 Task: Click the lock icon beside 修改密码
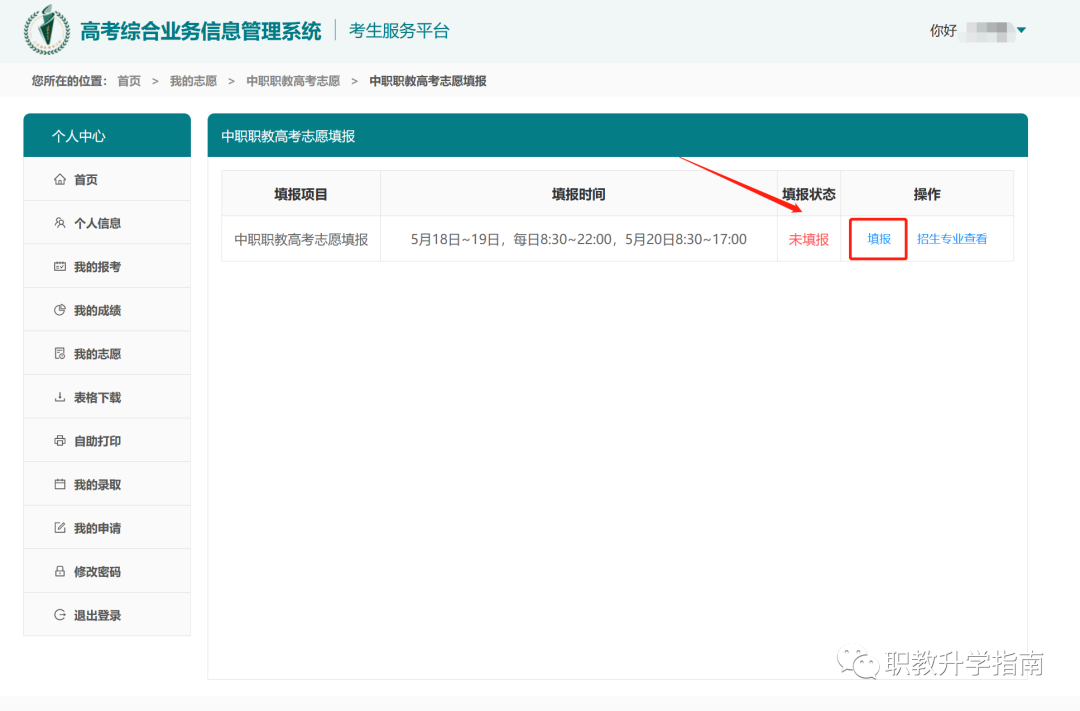(60, 571)
